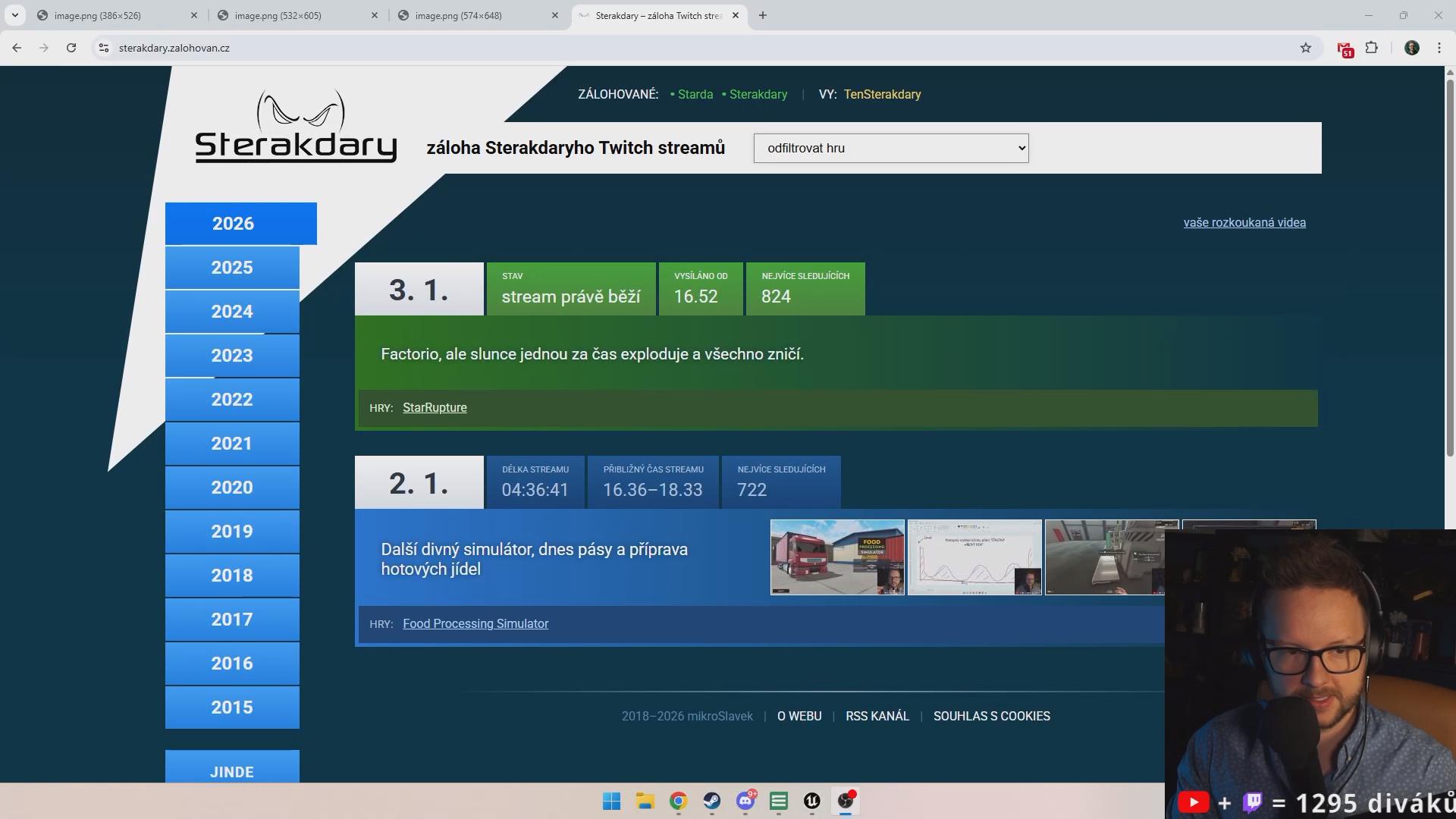Screen dimensions: 1456x819
Task: Click the Windows Start button
Action: (x=611, y=802)
